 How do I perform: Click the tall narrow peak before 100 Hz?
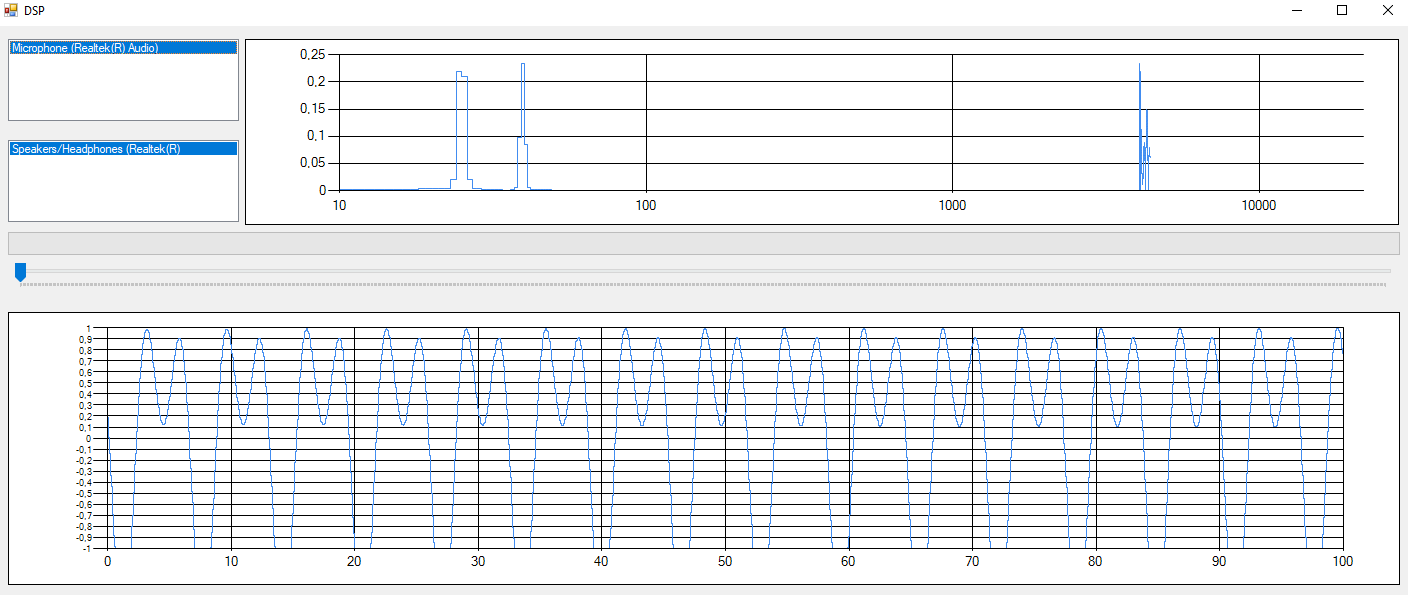coord(522,127)
